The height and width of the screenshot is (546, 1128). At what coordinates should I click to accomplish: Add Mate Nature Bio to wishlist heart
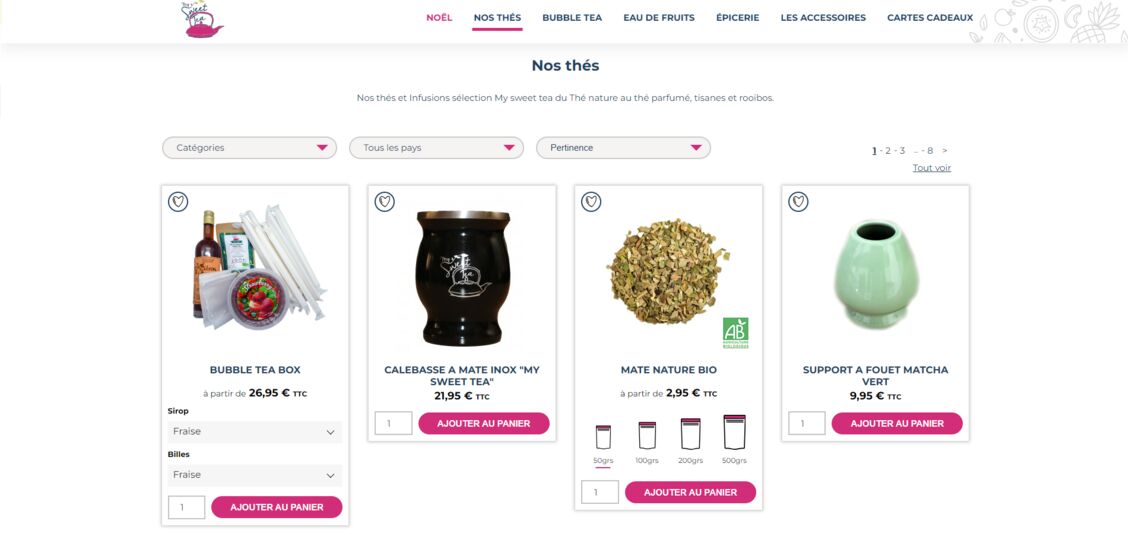click(591, 201)
